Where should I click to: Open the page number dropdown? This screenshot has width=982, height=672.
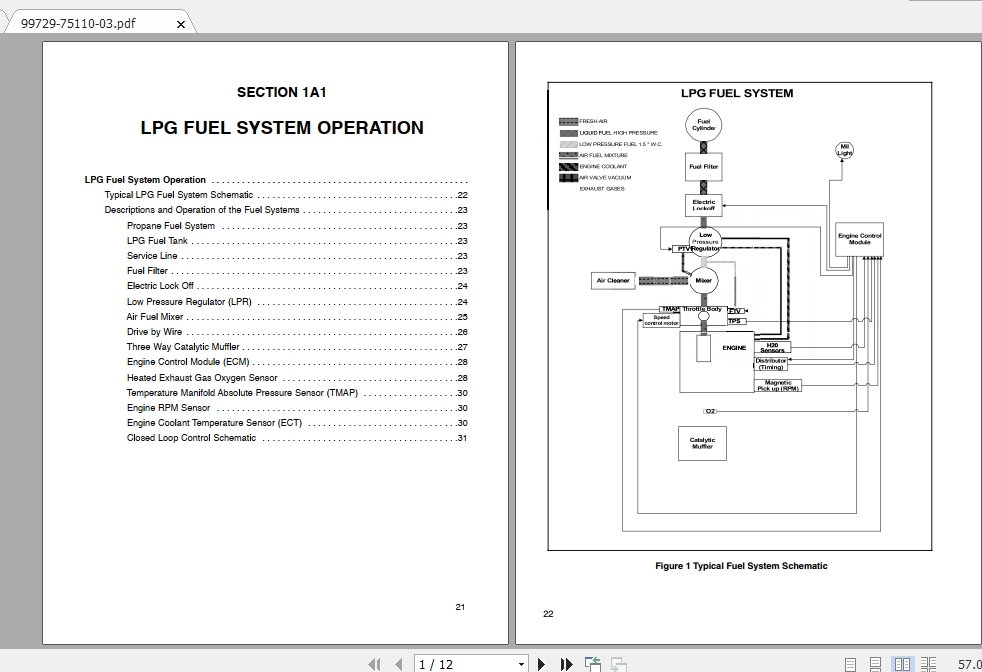(522, 663)
